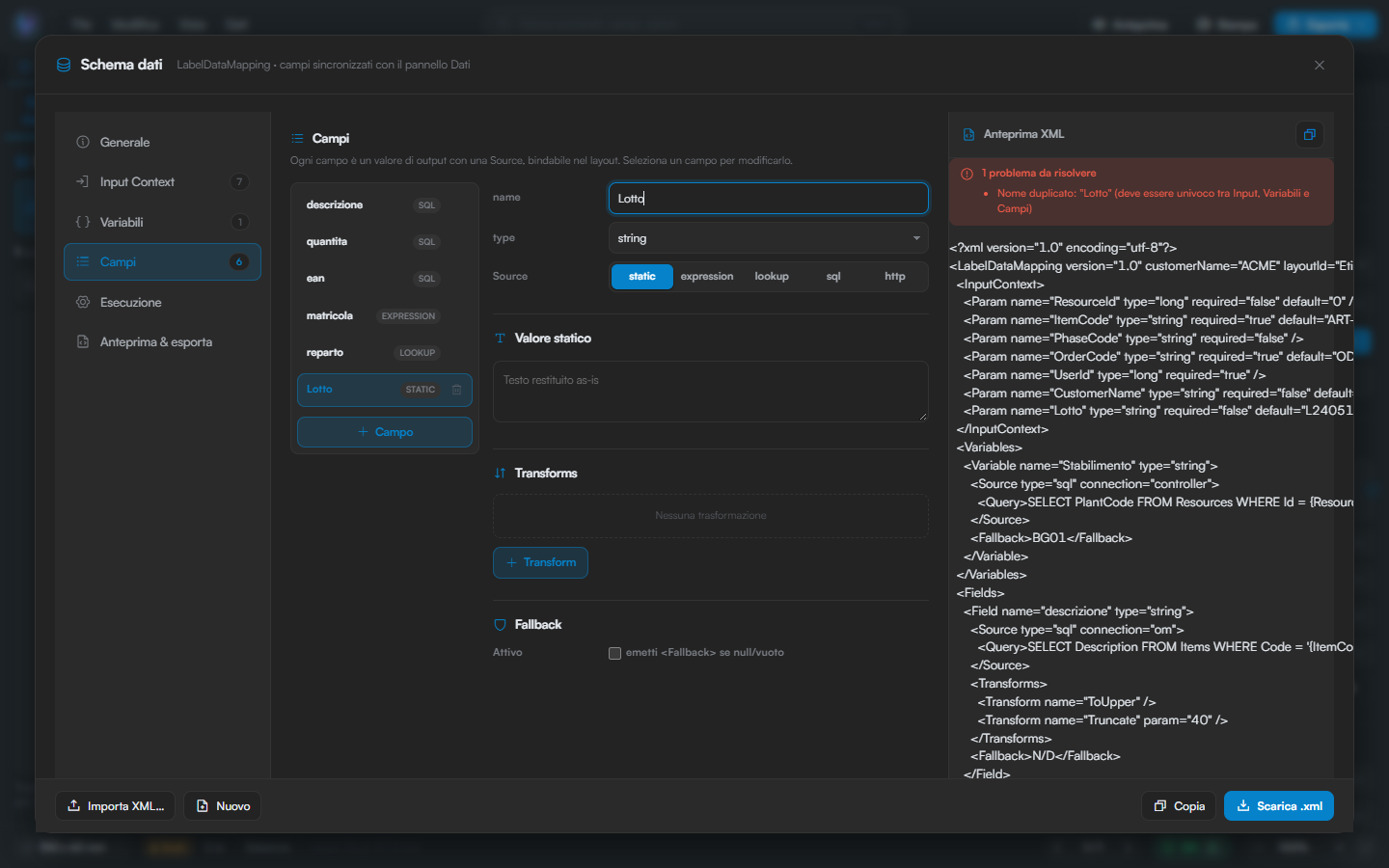Enable the Fallback attivo checkbox
This screenshot has width=1389, height=868.
point(614,653)
